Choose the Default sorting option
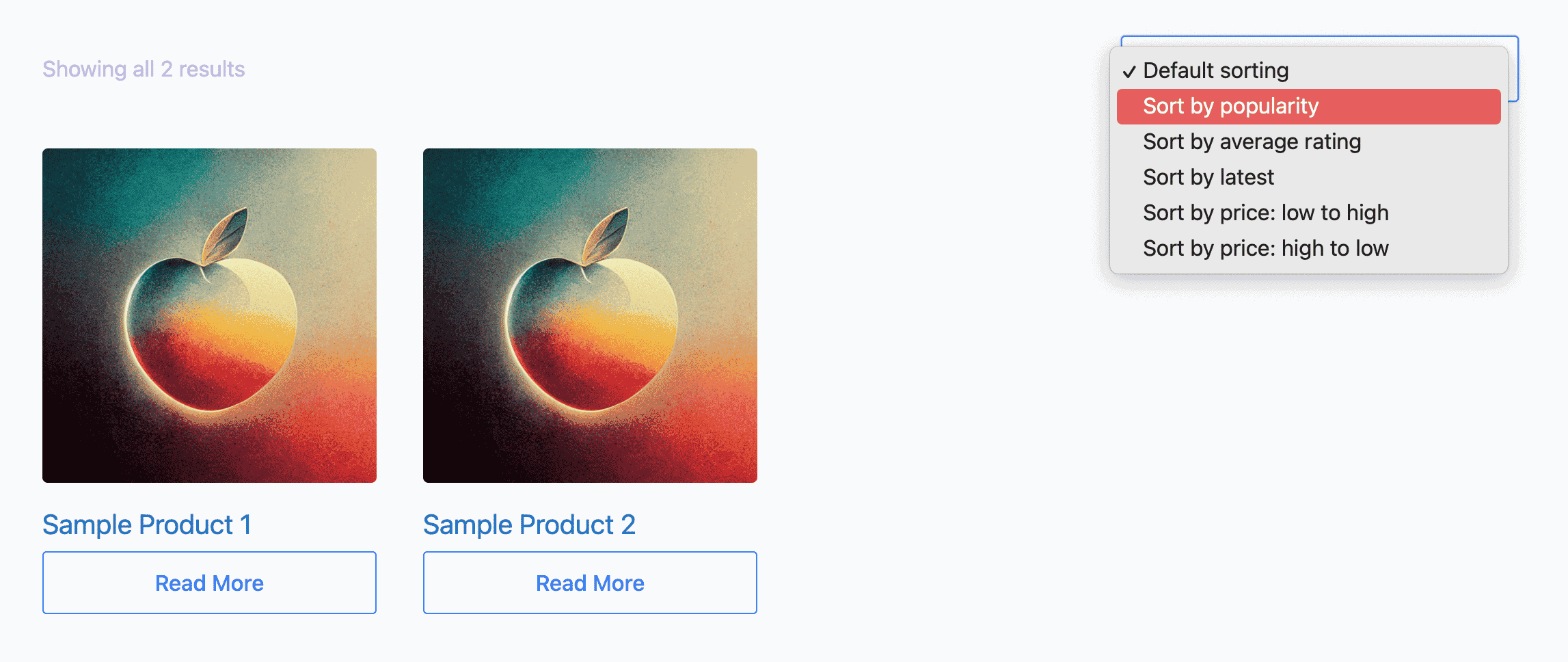Screen dimensions: 1568x662 pos(1215,70)
